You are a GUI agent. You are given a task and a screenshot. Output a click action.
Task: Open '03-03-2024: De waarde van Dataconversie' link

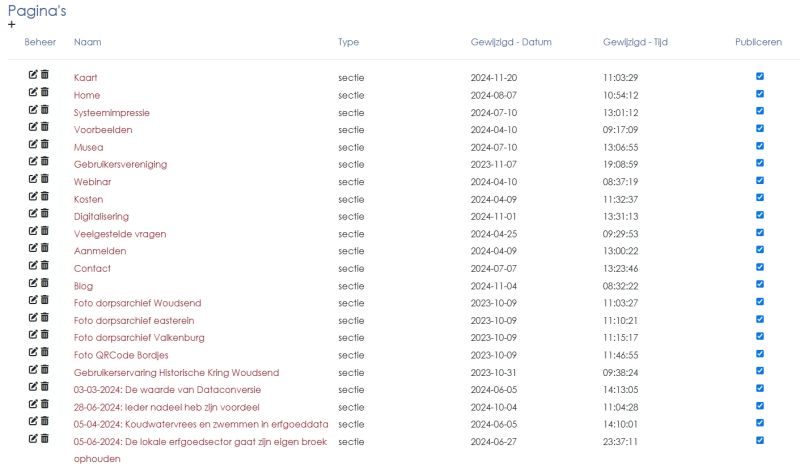(167, 390)
